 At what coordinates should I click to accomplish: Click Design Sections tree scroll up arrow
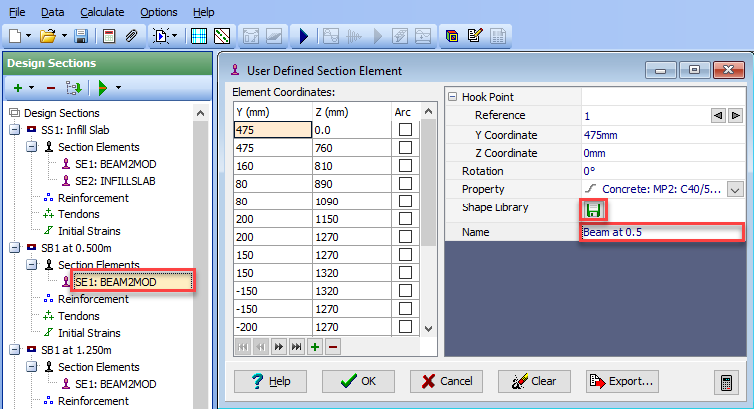201,113
